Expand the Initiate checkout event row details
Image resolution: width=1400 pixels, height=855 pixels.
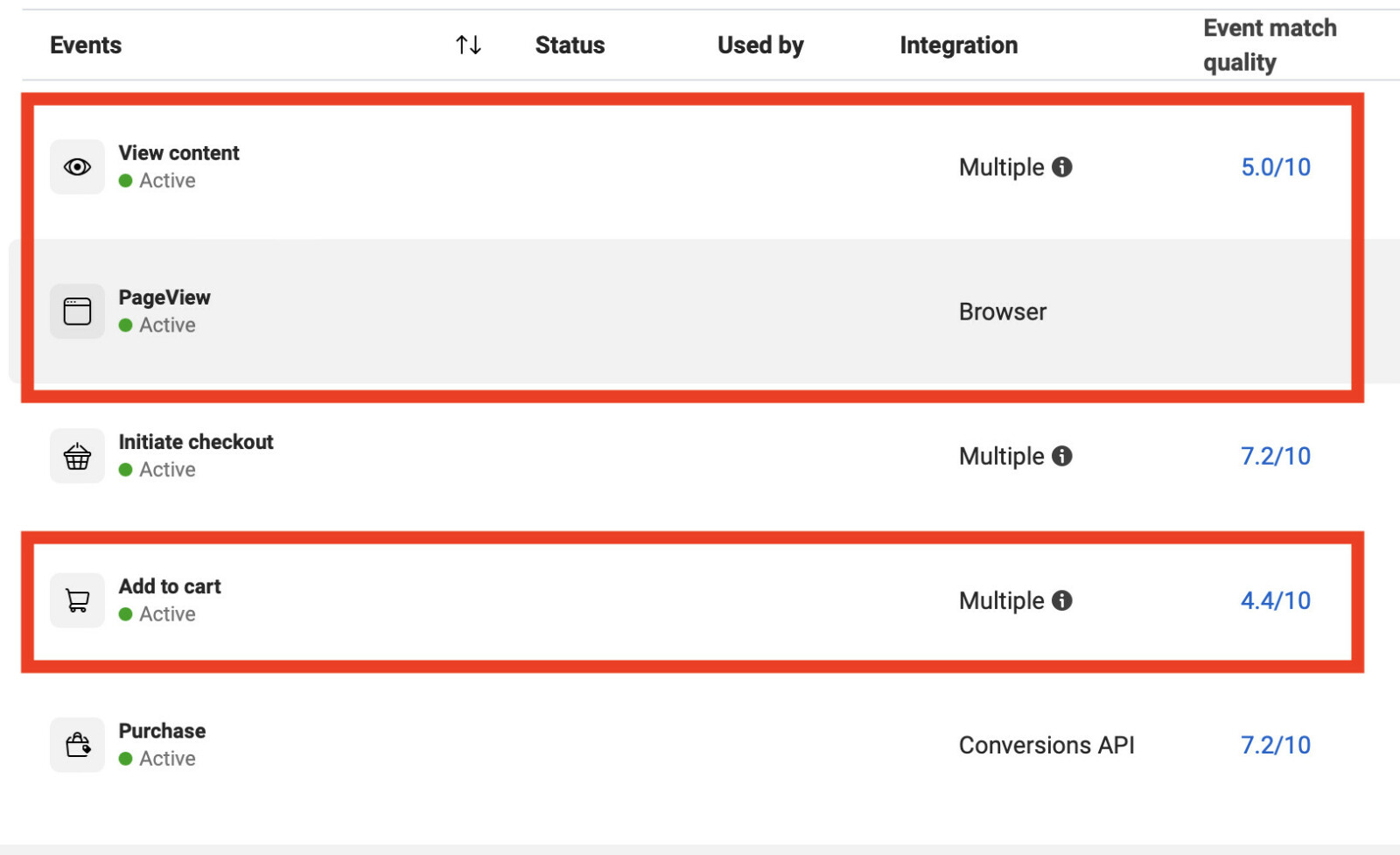tap(196, 441)
